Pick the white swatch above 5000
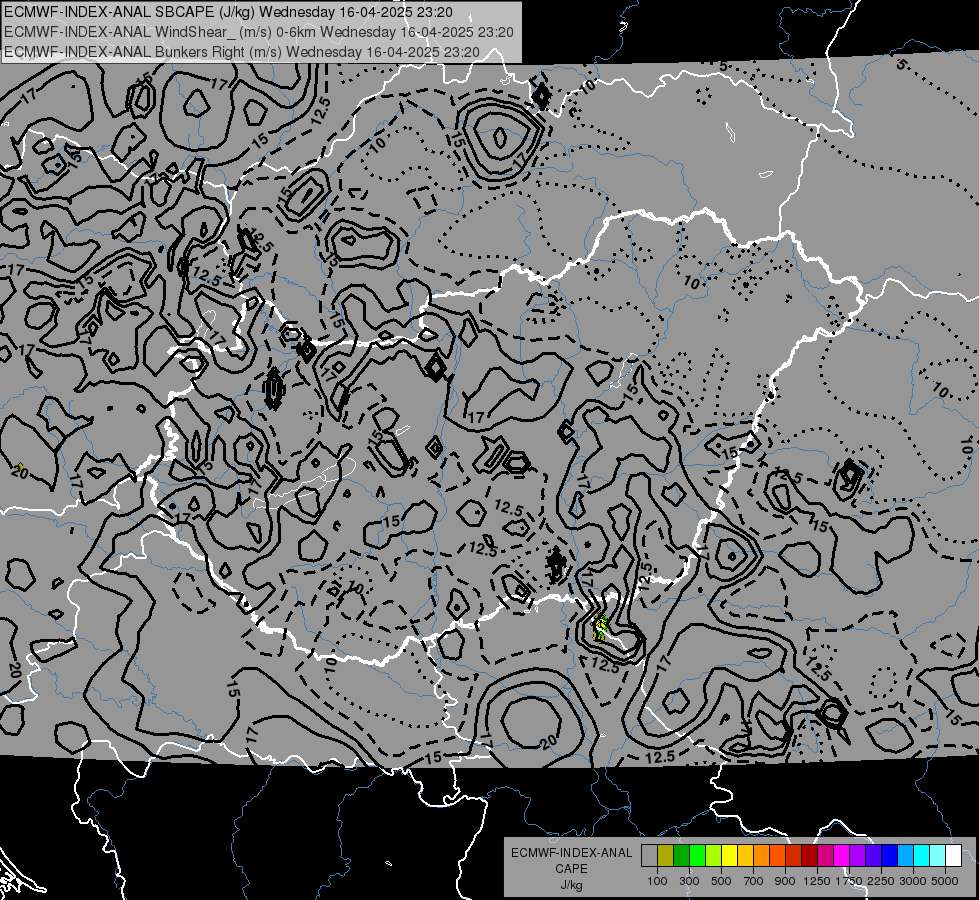The image size is (979, 900). coord(953,856)
